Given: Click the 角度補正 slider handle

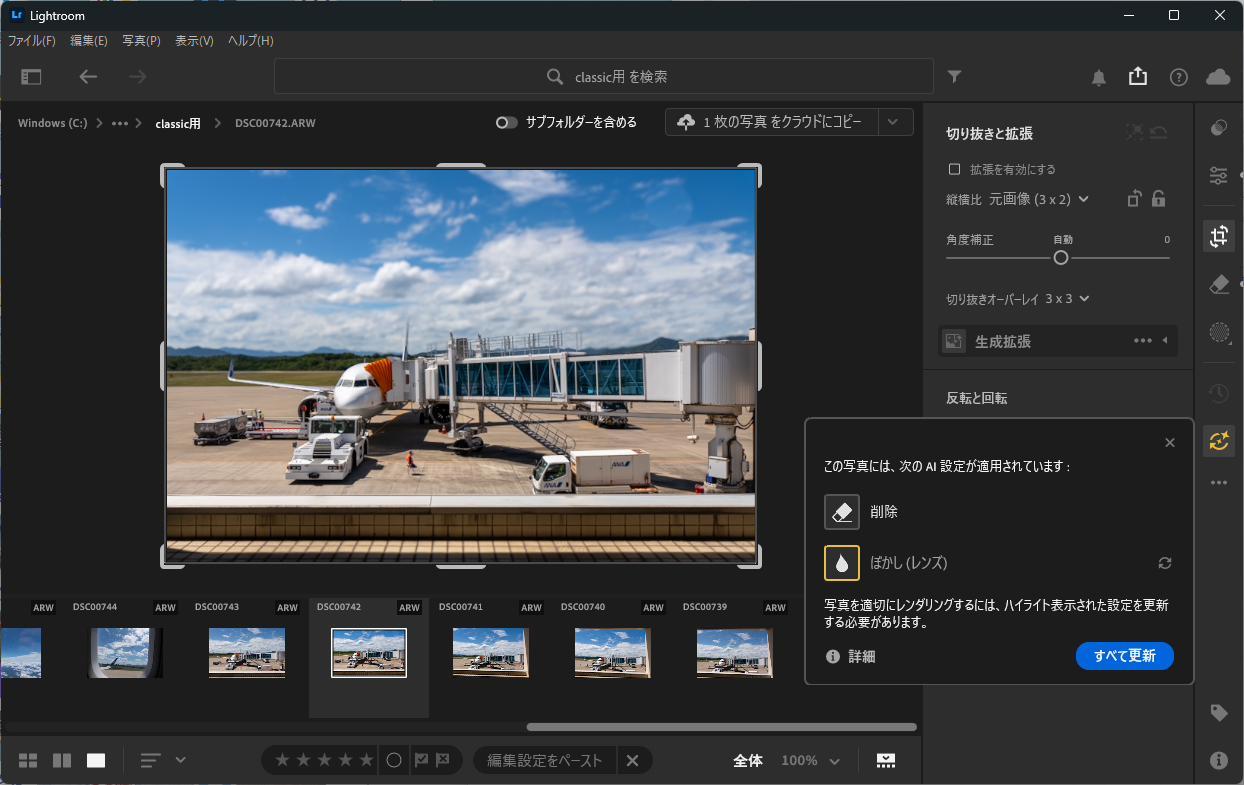Looking at the screenshot, I should [x=1061, y=258].
